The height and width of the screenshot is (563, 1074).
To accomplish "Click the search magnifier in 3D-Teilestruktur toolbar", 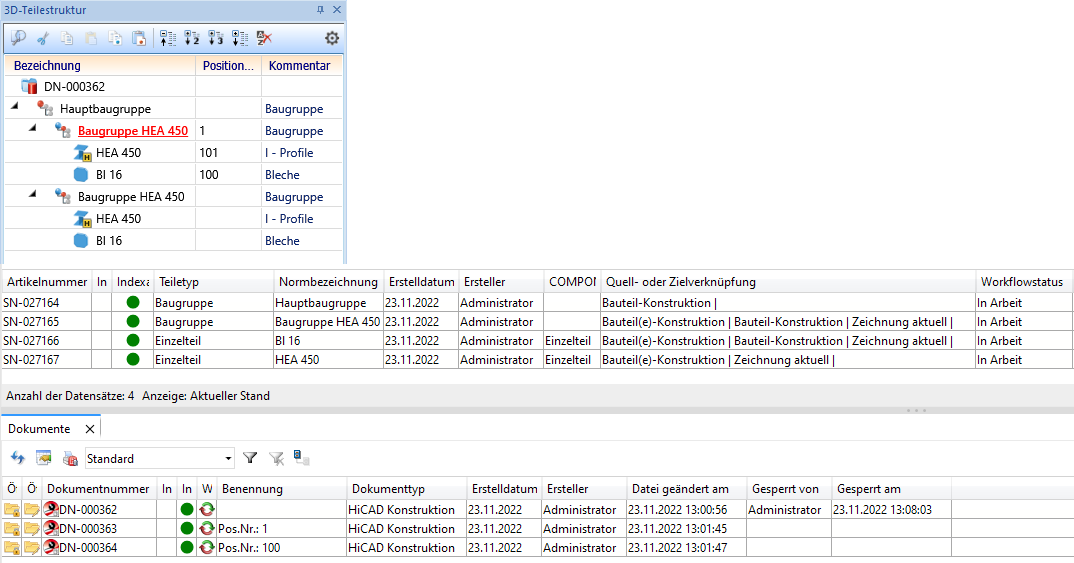I will (19, 39).
